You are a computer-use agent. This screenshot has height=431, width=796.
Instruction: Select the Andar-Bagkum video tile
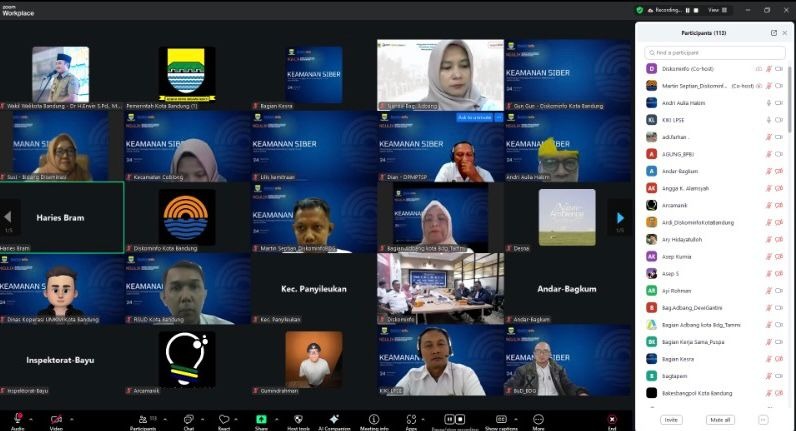pos(567,288)
